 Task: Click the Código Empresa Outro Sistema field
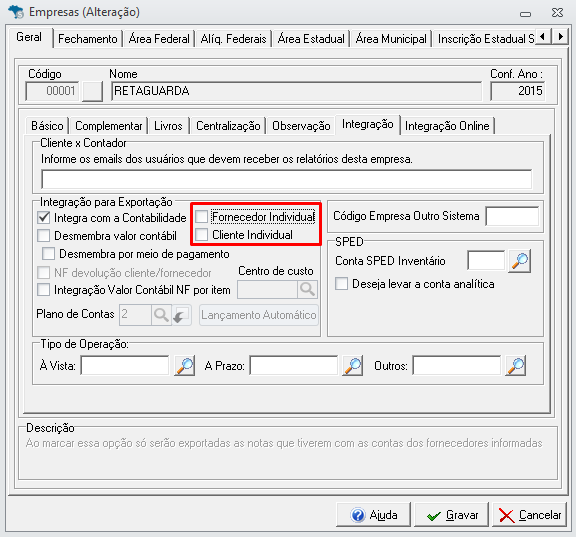point(512,216)
